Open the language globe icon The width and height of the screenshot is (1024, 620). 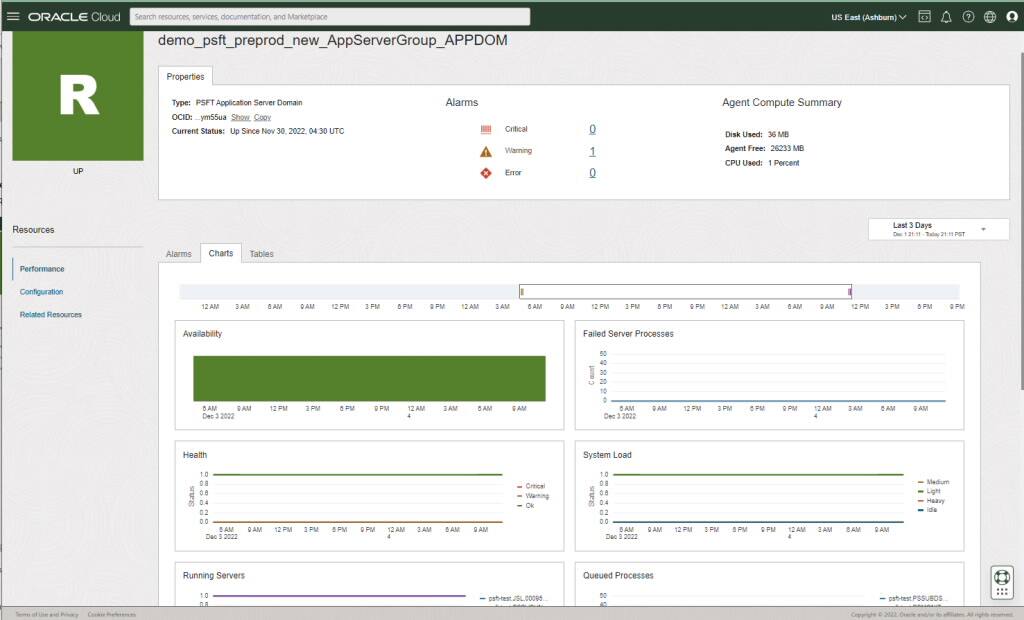[x=989, y=16]
